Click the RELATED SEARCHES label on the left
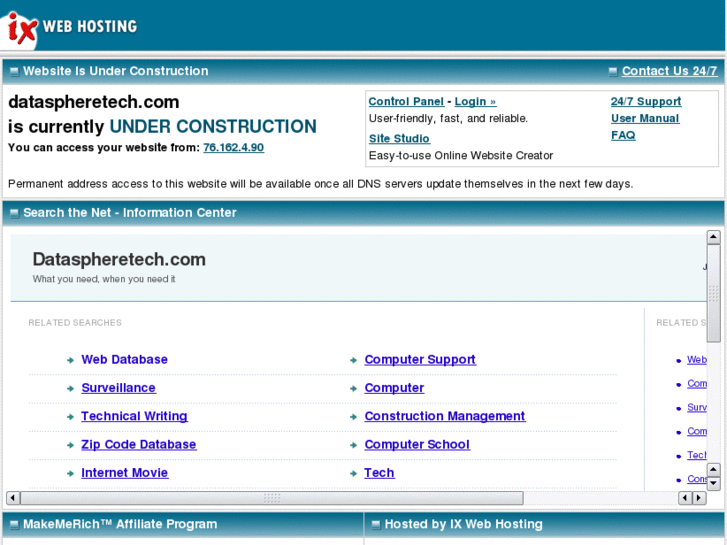This screenshot has height=545, width=727. click(75, 322)
